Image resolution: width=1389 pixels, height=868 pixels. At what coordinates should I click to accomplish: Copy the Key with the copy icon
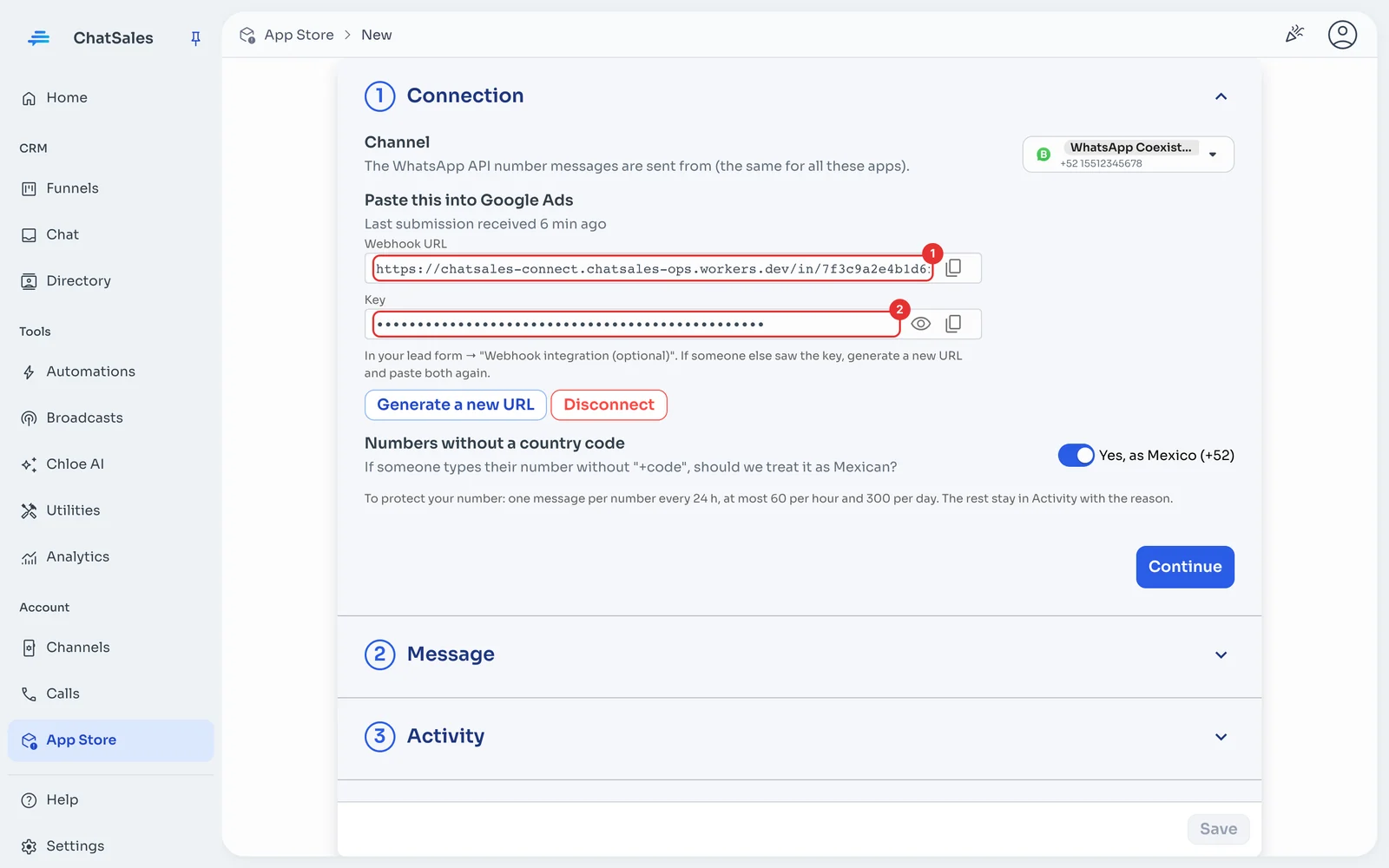(x=953, y=324)
